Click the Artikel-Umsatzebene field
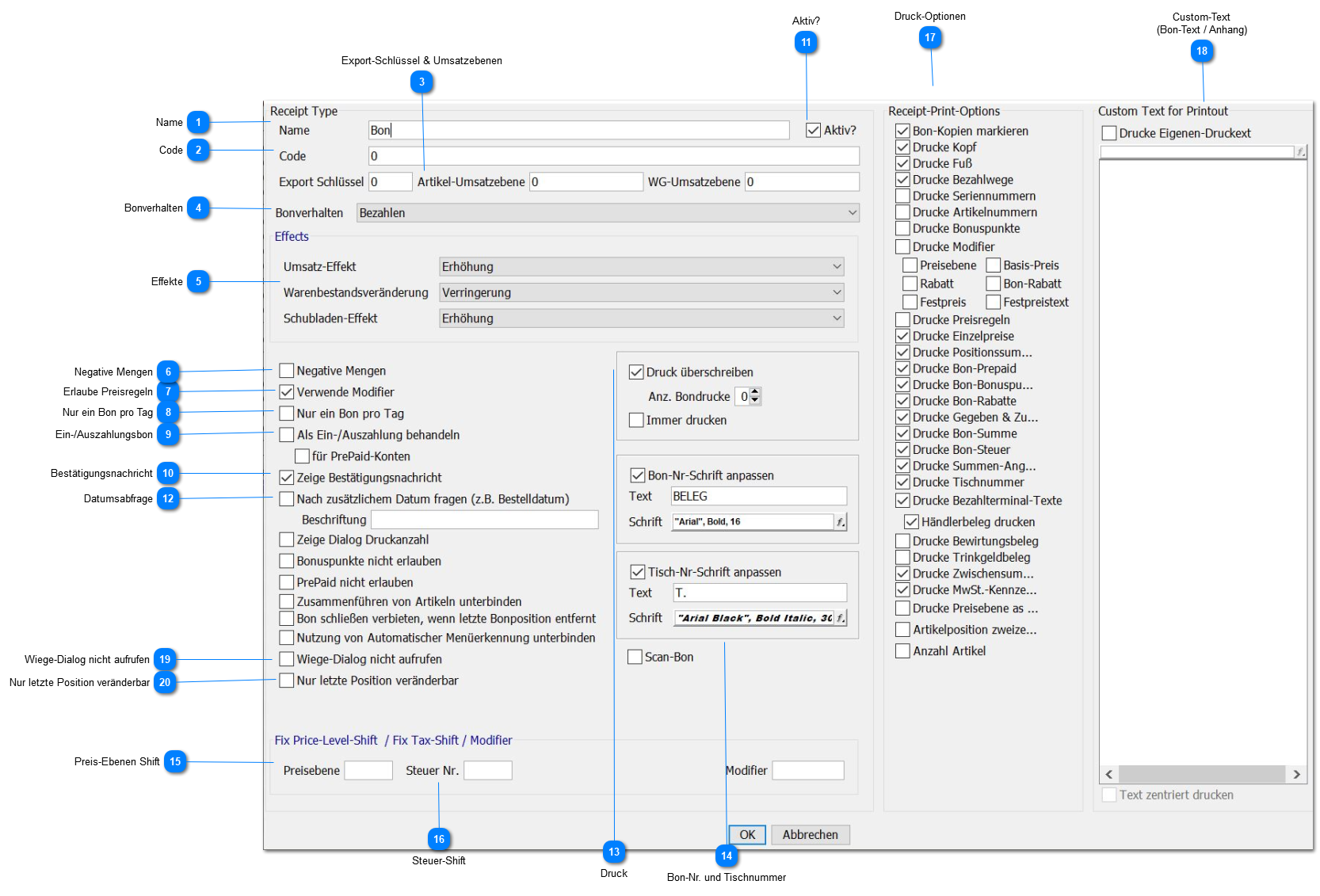Image resolution: width=1320 pixels, height=896 pixels. click(586, 182)
